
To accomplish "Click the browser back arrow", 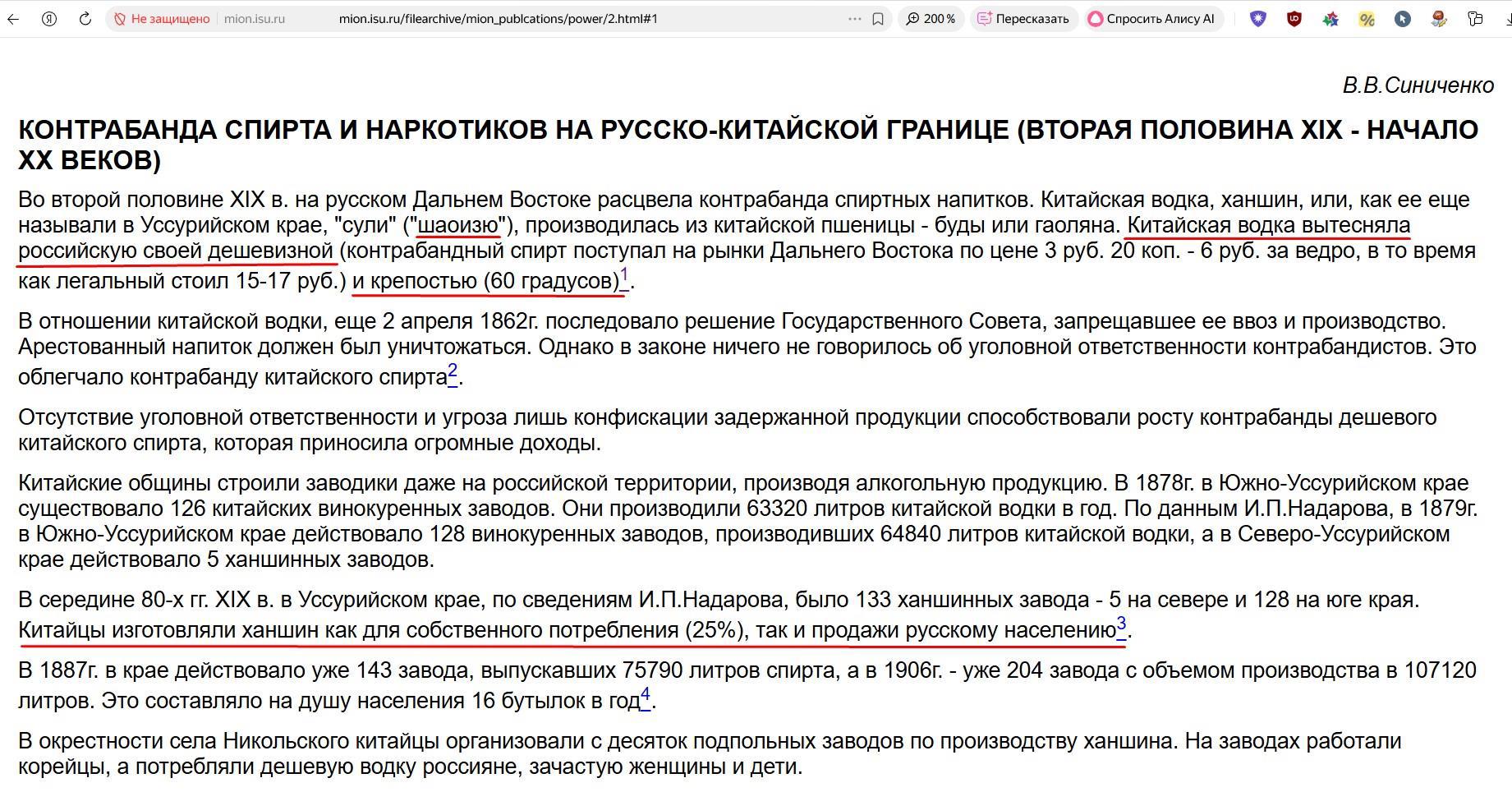I will [x=13, y=19].
